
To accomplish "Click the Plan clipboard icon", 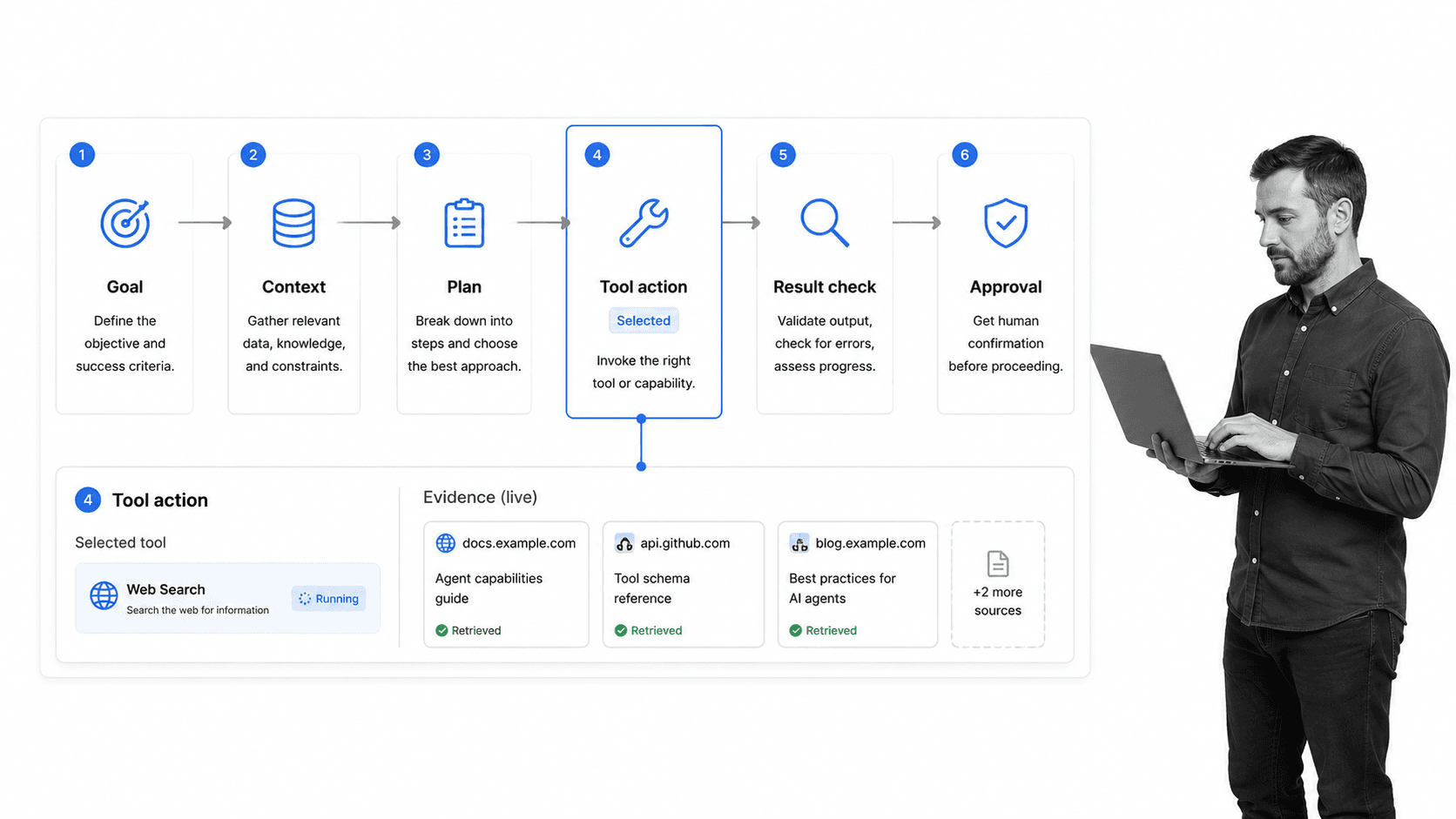I will pyautogui.click(x=464, y=223).
